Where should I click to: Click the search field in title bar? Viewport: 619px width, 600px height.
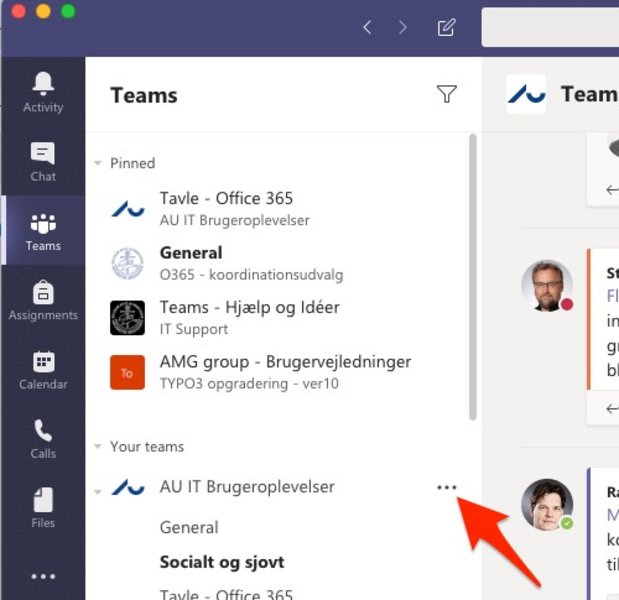click(x=550, y=27)
